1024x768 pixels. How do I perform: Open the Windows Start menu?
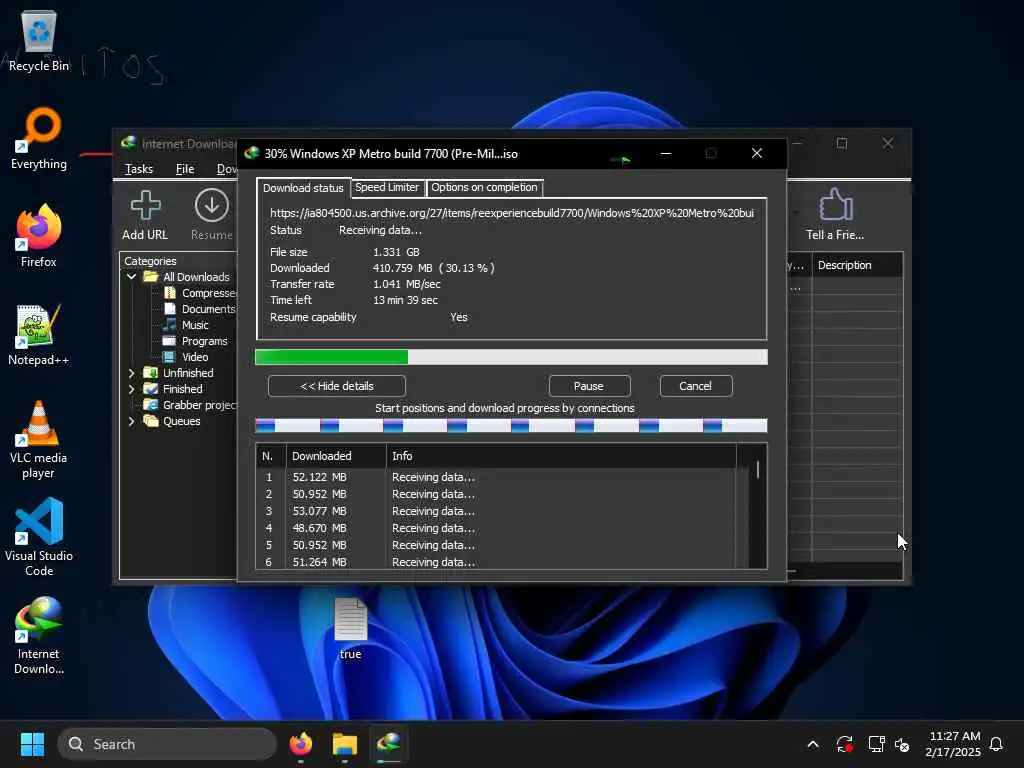(33, 744)
